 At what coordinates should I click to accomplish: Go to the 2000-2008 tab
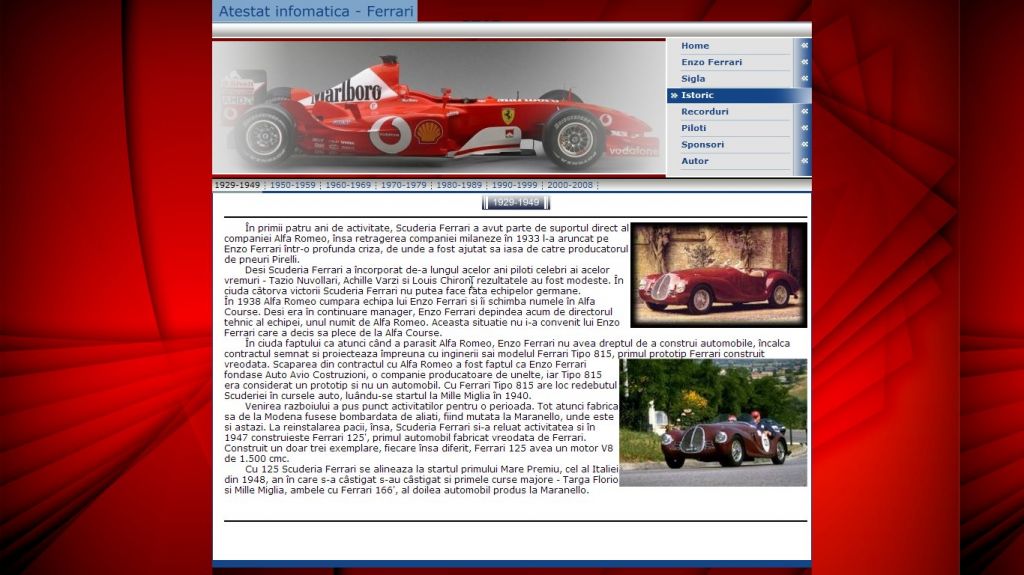pyautogui.click(x=570, y=185)
